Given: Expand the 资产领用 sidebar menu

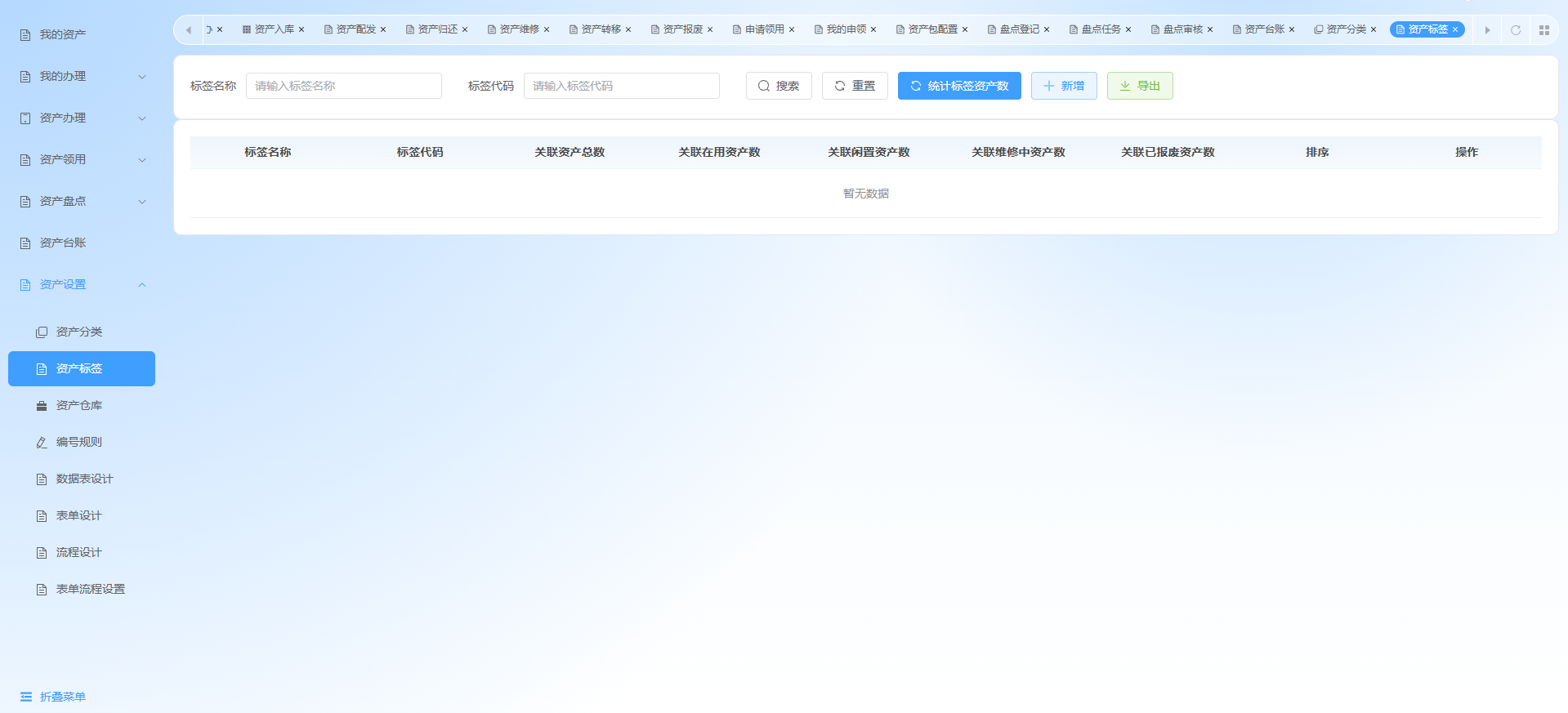Looking at the screenshot, I should click(82, 159).
